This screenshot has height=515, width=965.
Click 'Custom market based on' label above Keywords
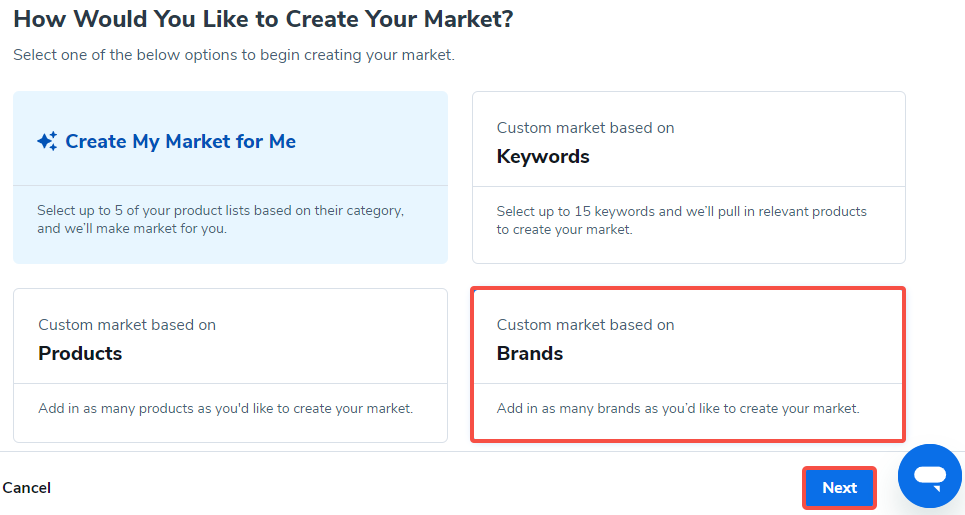click(585, 128)
